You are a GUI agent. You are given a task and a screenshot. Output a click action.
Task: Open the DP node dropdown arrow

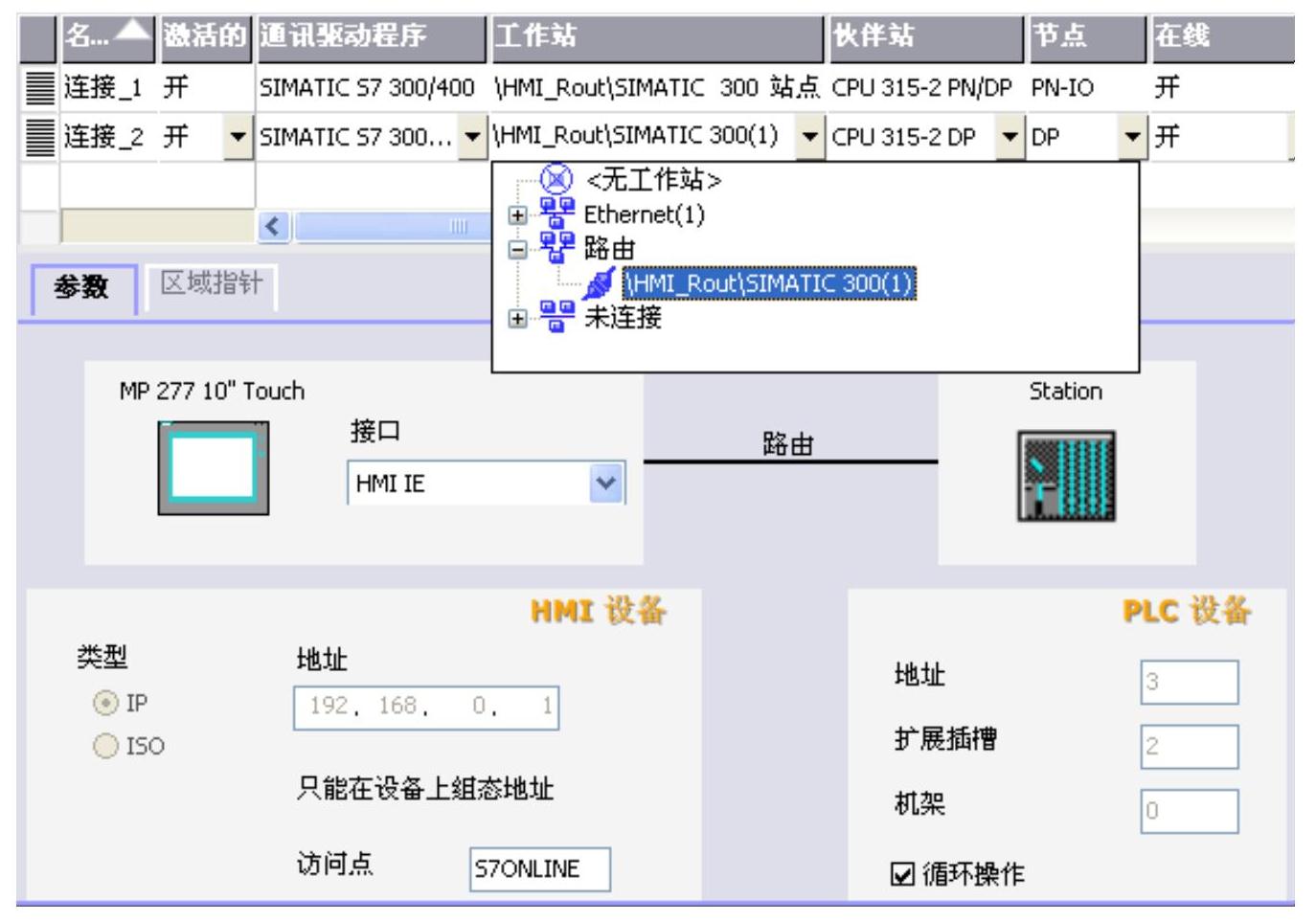pyautogui.click(x=1133, y=137)
